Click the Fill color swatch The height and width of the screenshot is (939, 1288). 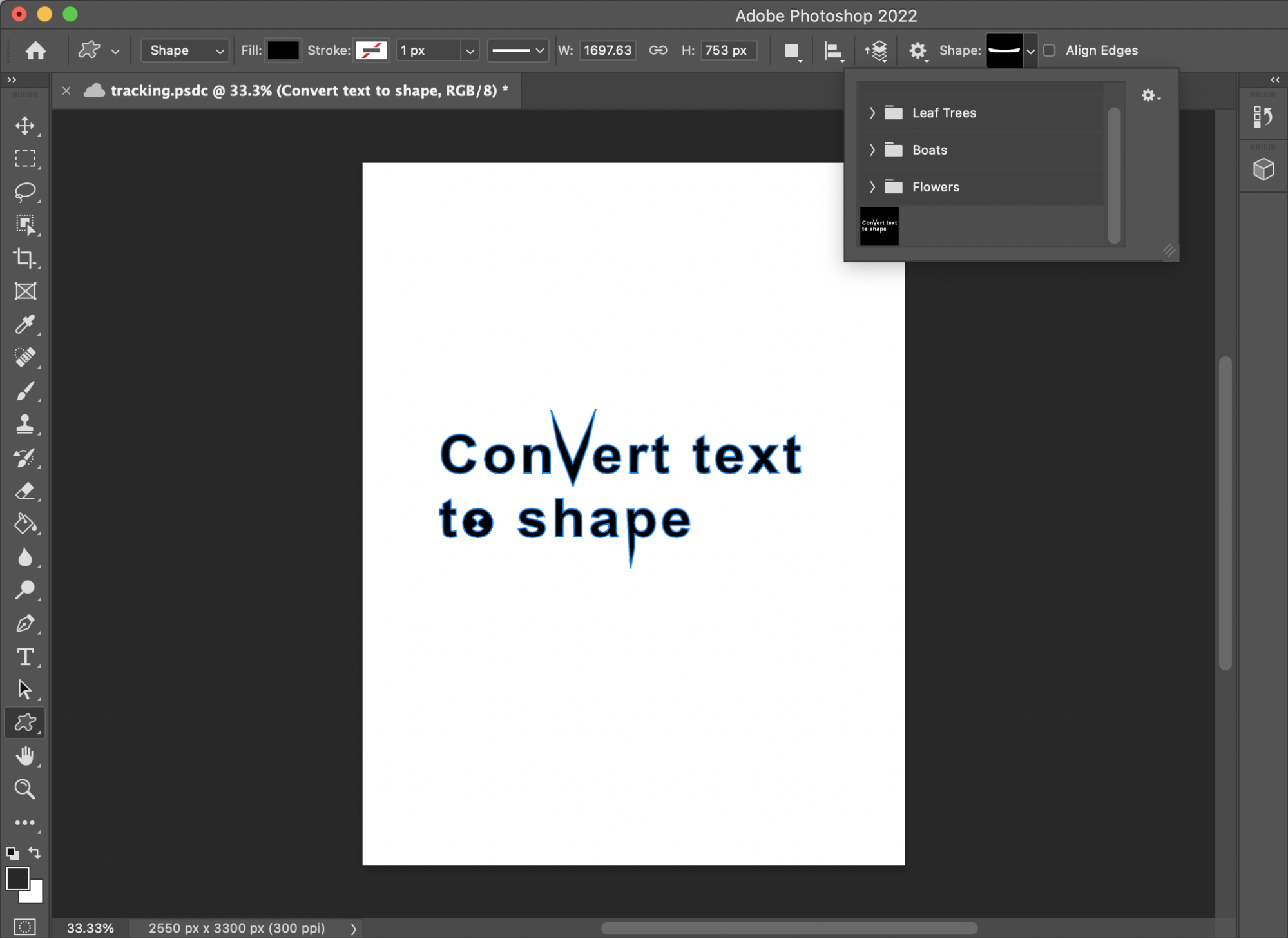point(281,50)
